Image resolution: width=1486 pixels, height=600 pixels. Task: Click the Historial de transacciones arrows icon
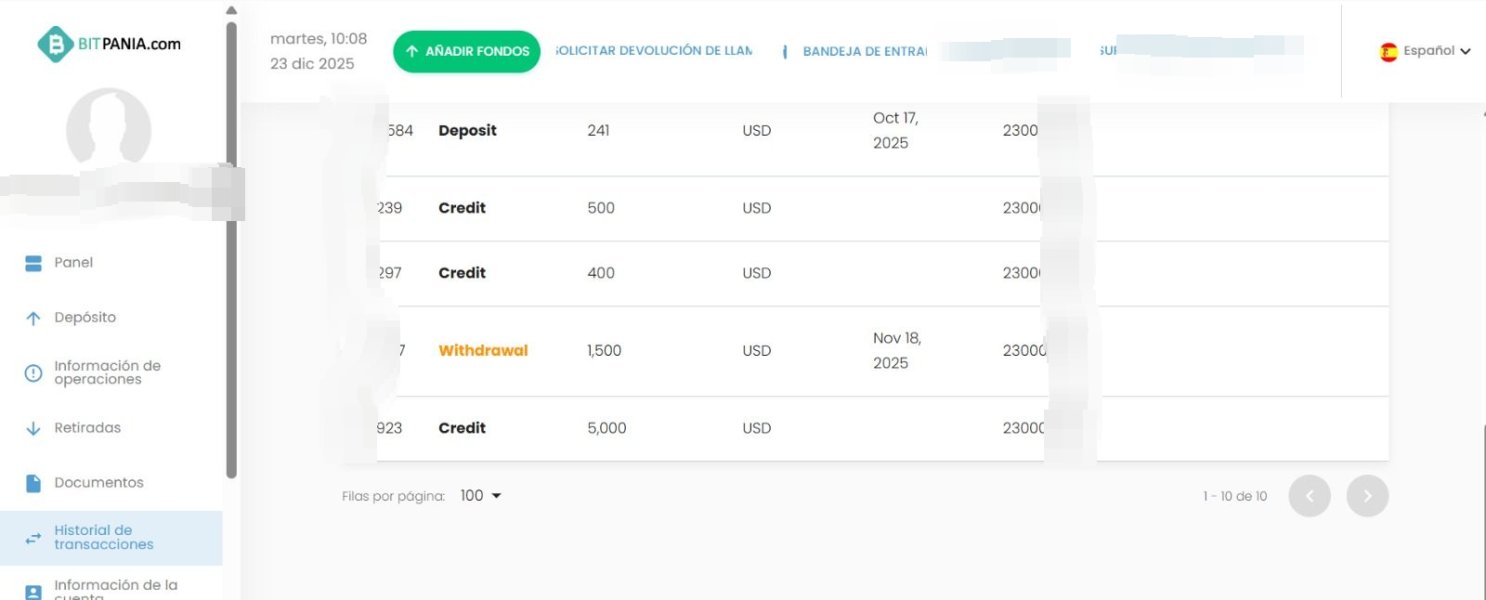[33, 538]
